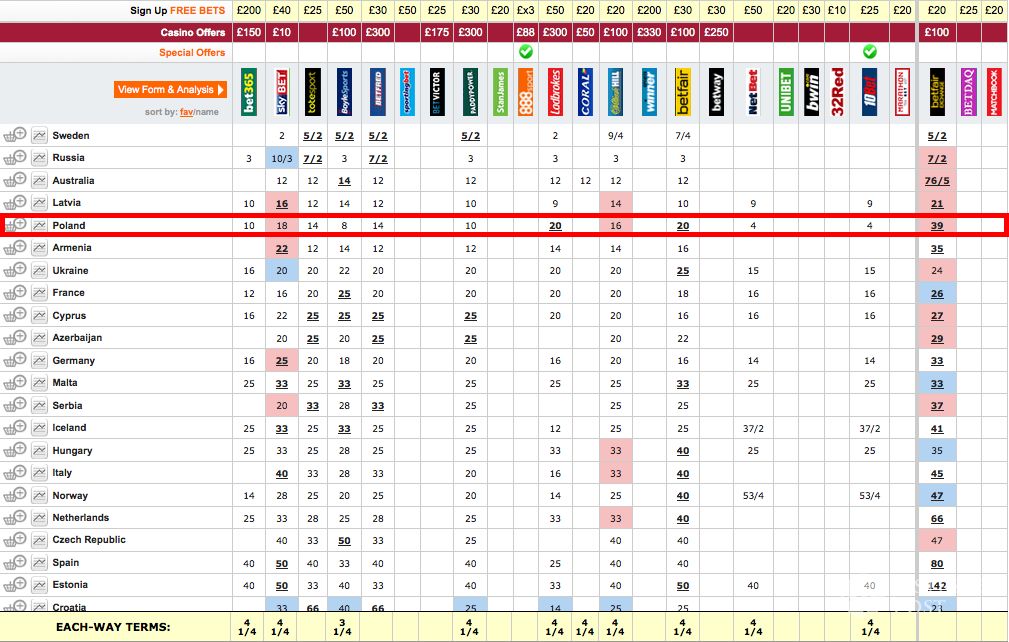Open the SkyBet bookmaker logo
This screenshot has height=642, width=1009.
tap(282, 92)
